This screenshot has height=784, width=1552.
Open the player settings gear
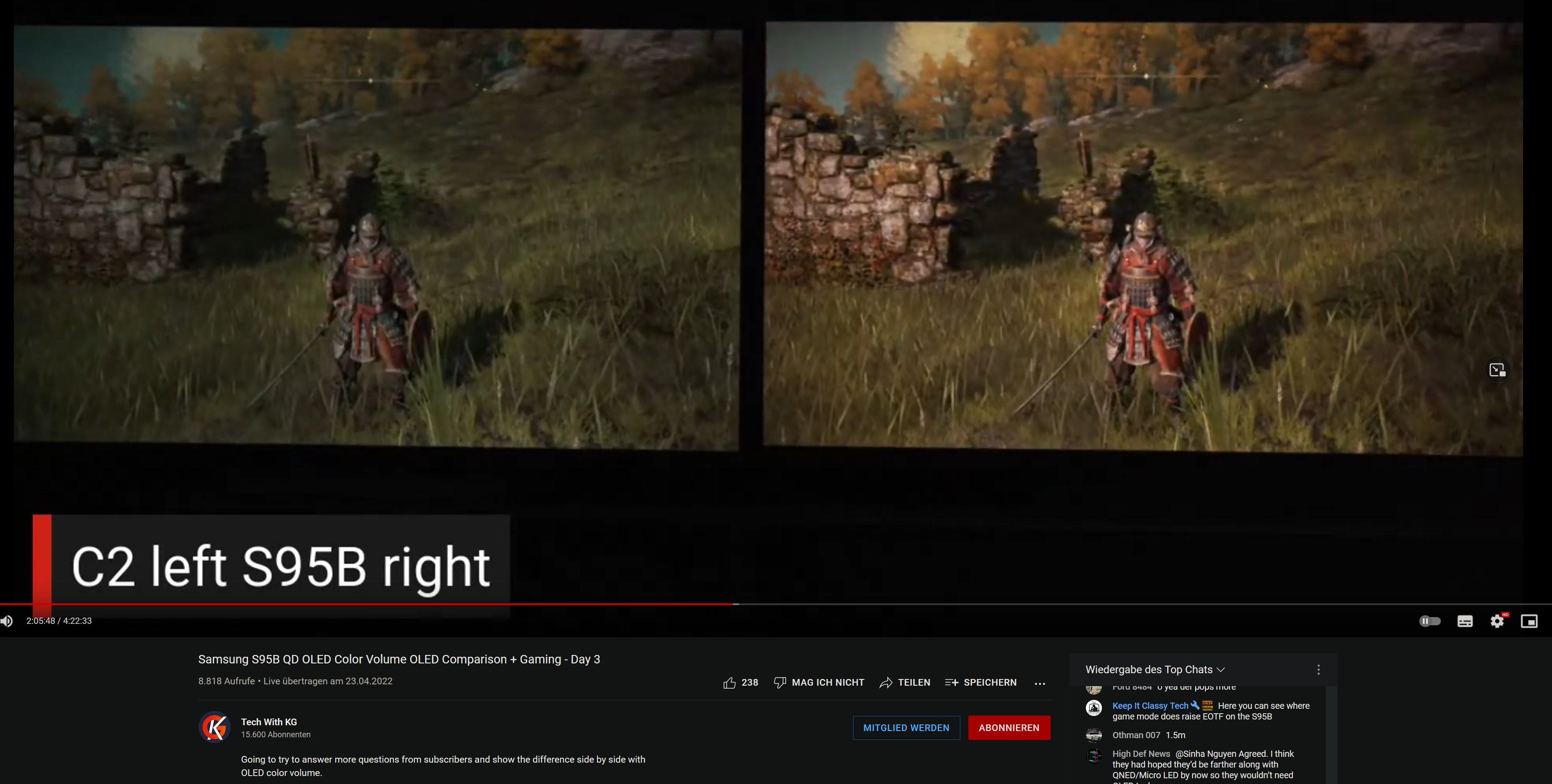(x=1497, y=621)
